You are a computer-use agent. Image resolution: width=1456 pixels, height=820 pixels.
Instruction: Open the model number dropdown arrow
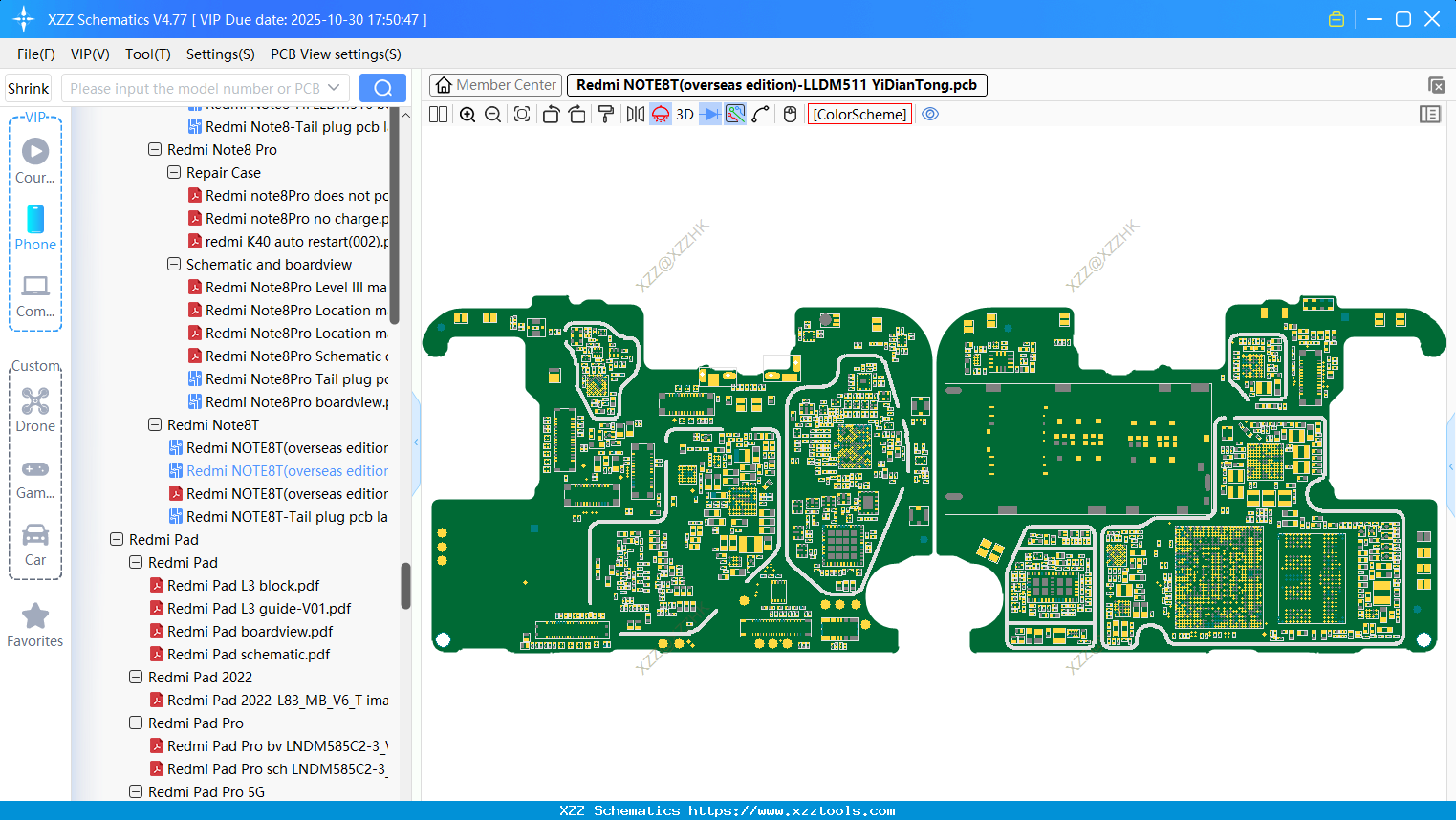334,88
